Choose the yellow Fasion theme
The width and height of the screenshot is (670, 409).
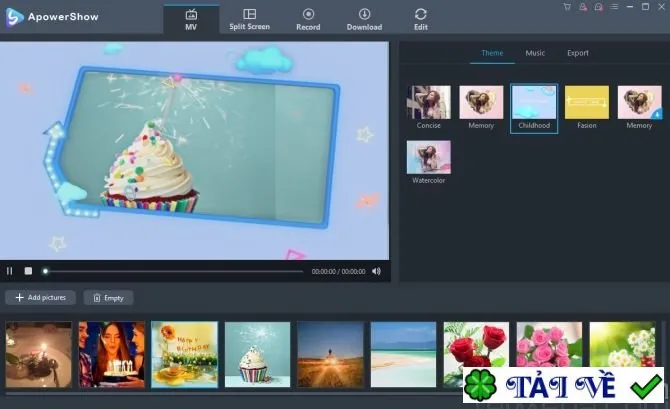click(x=587, y=107)
